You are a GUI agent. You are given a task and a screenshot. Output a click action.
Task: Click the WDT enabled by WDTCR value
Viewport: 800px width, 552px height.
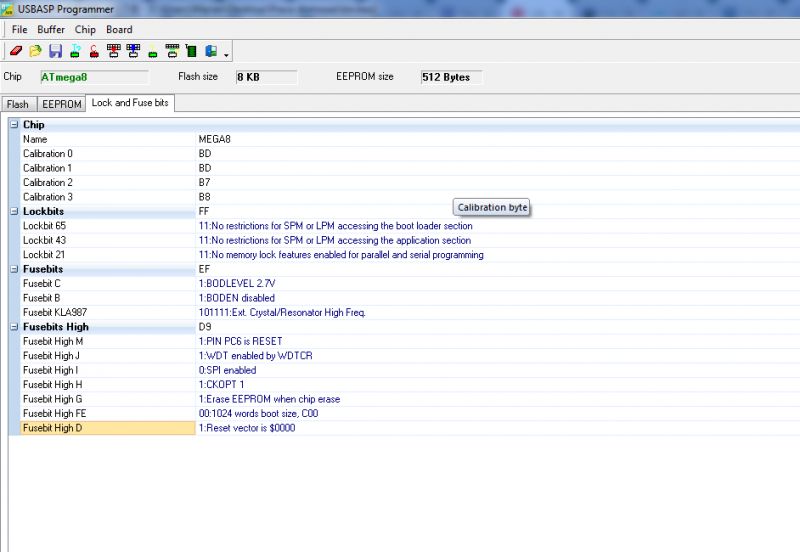pos(256,356)
